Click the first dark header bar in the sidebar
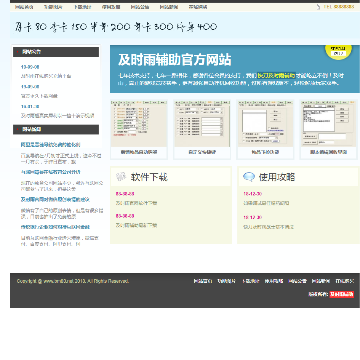The width and height of the screenshot is (360, 360). pyautogui.click(x=56, y=52)
